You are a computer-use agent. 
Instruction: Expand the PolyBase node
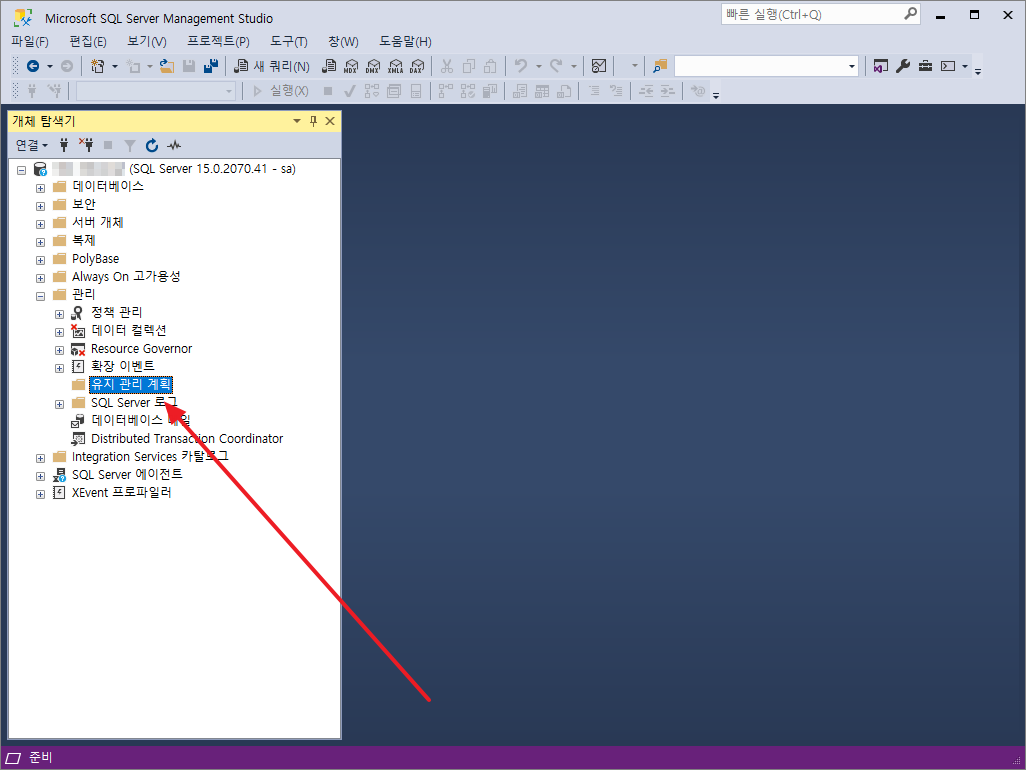tap(41, 260)
